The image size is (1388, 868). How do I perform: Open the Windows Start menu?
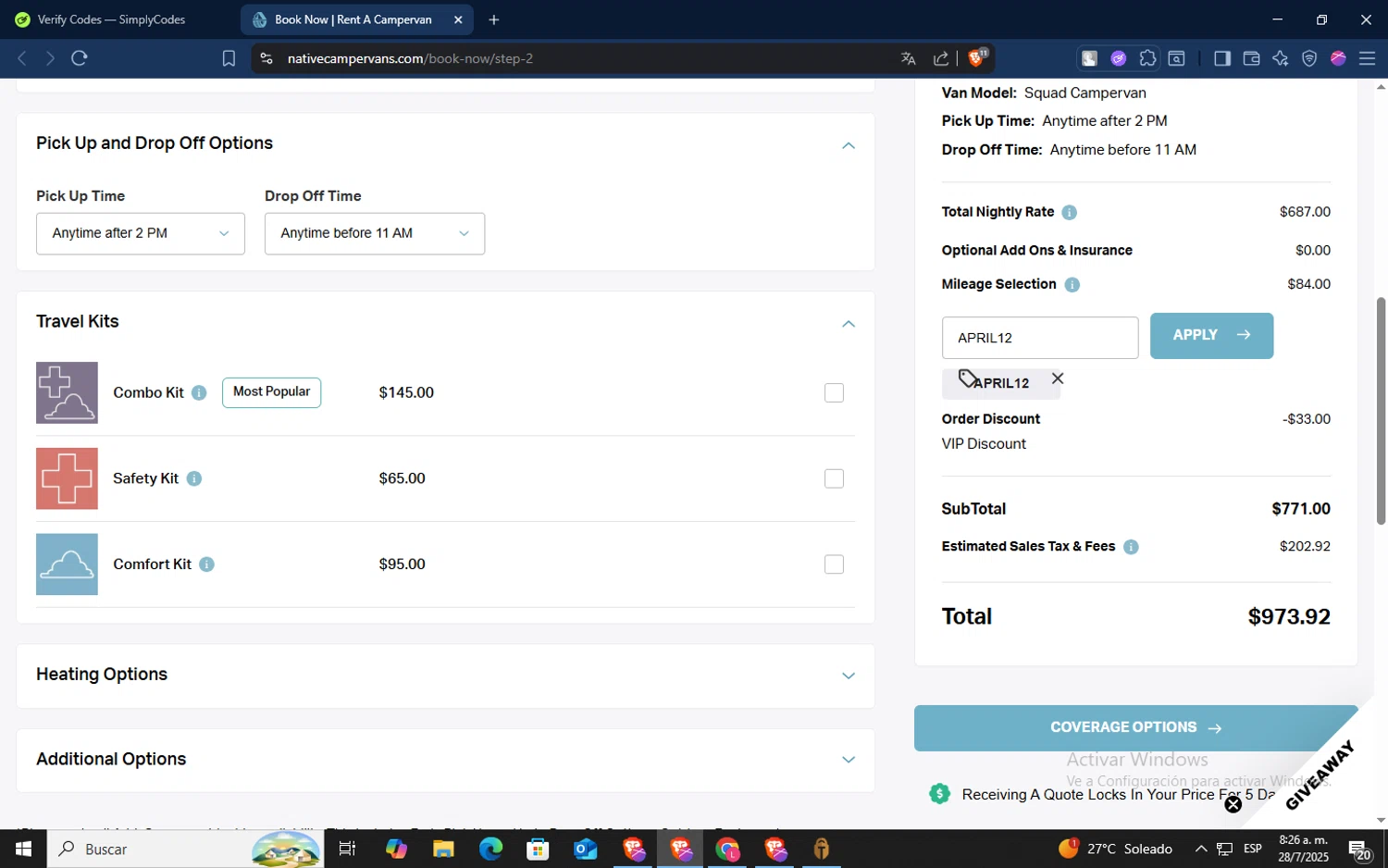click(23, 849)
